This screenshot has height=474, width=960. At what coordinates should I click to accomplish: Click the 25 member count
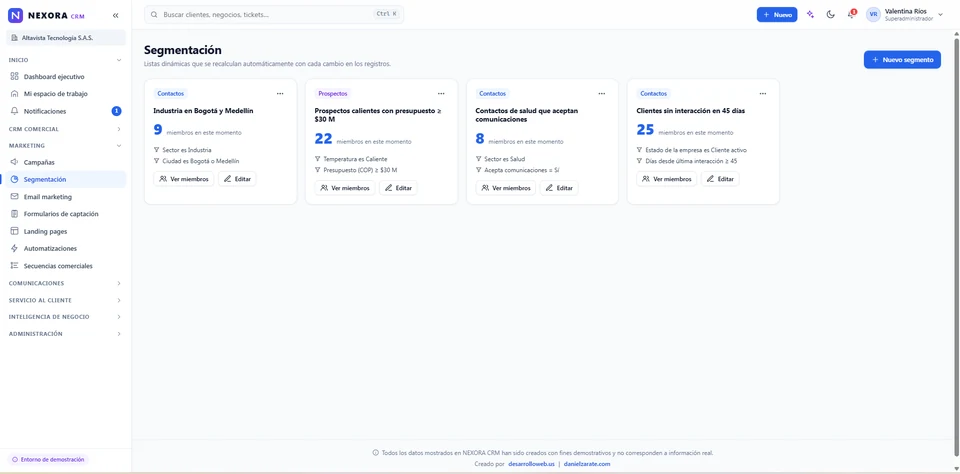click(x=645, y=130)
